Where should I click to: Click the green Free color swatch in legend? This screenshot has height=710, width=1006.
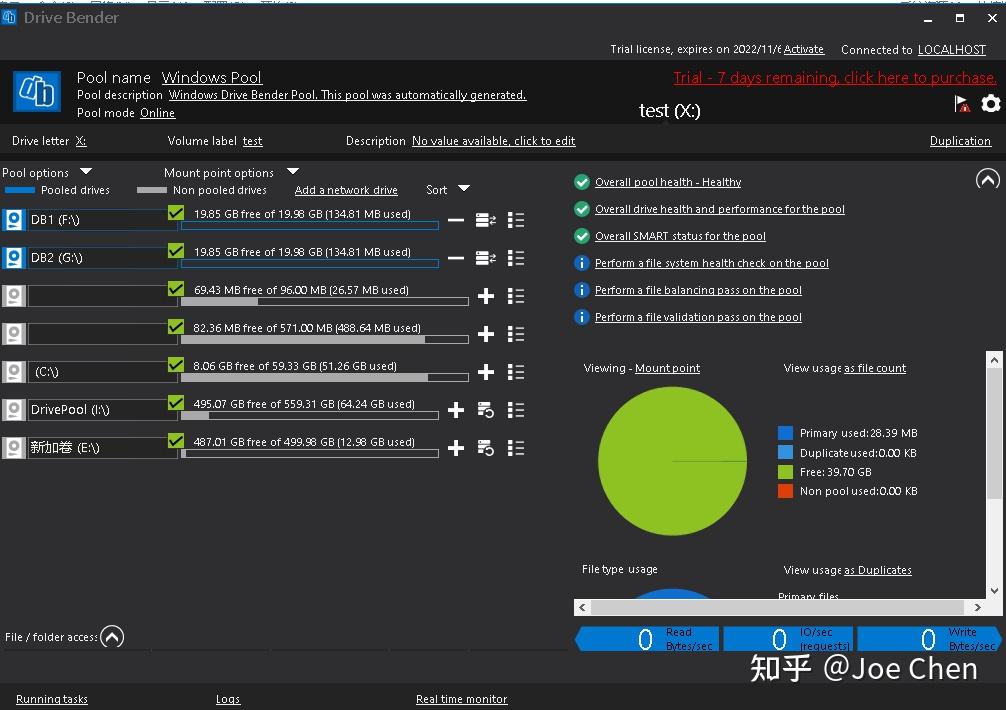tap(785, 472)
